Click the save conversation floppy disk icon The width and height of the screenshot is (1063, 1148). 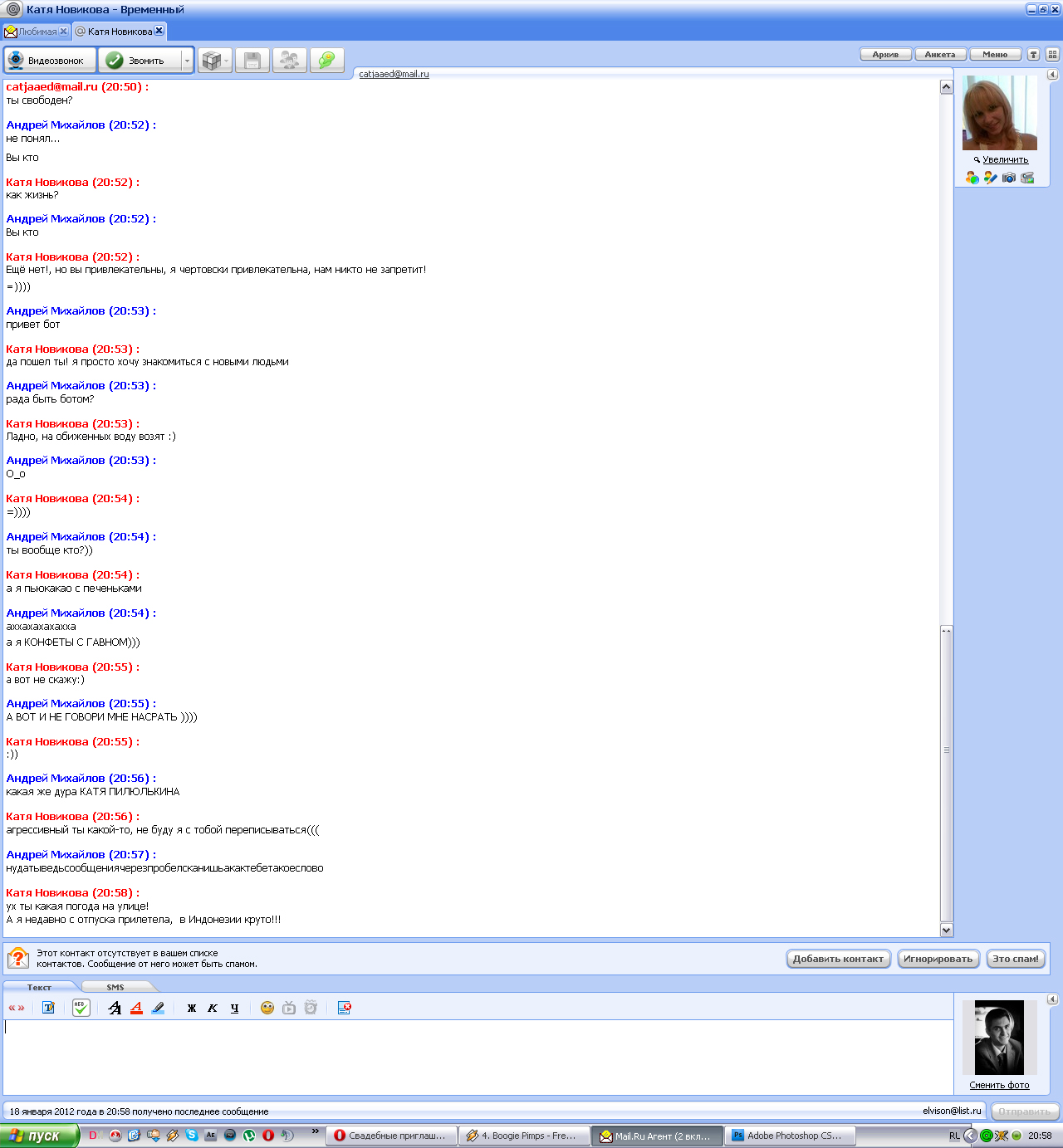point(252,61)
